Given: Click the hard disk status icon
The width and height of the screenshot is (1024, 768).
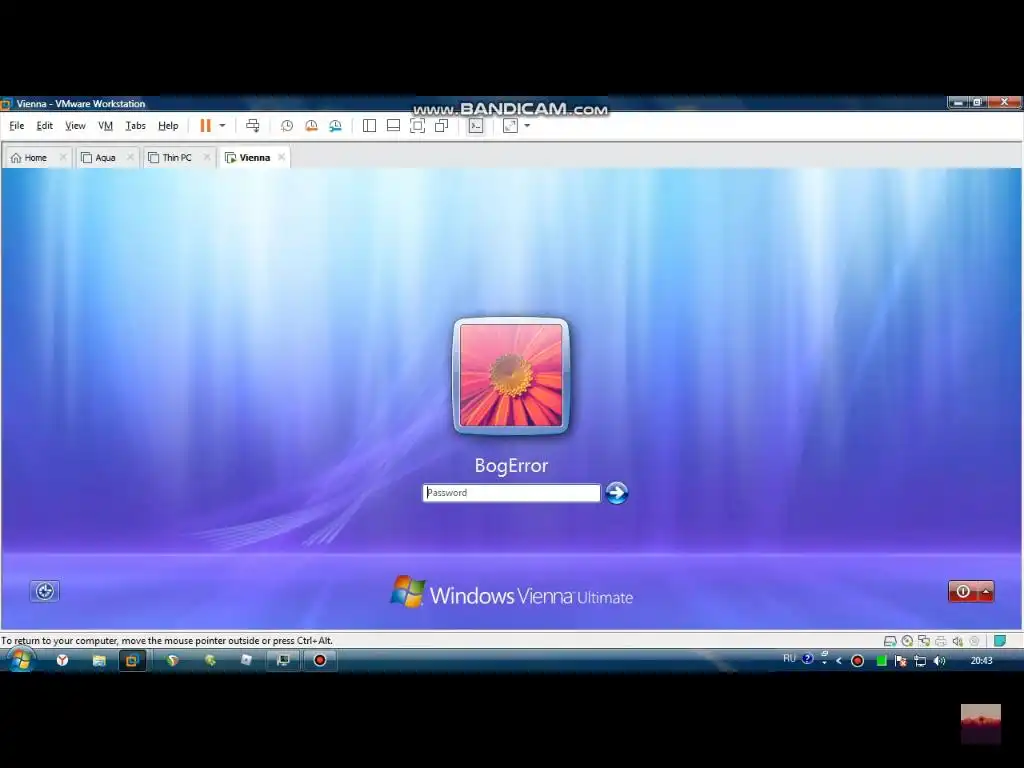Looking at the screenshot, I should [x=890, y=641].
